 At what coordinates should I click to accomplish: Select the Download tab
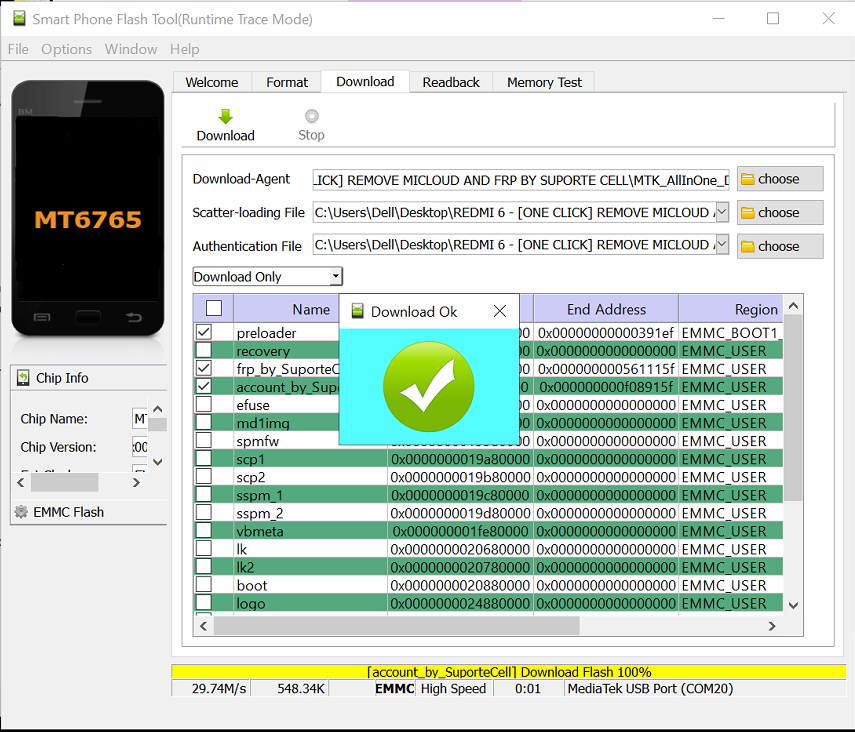[365, 81]
